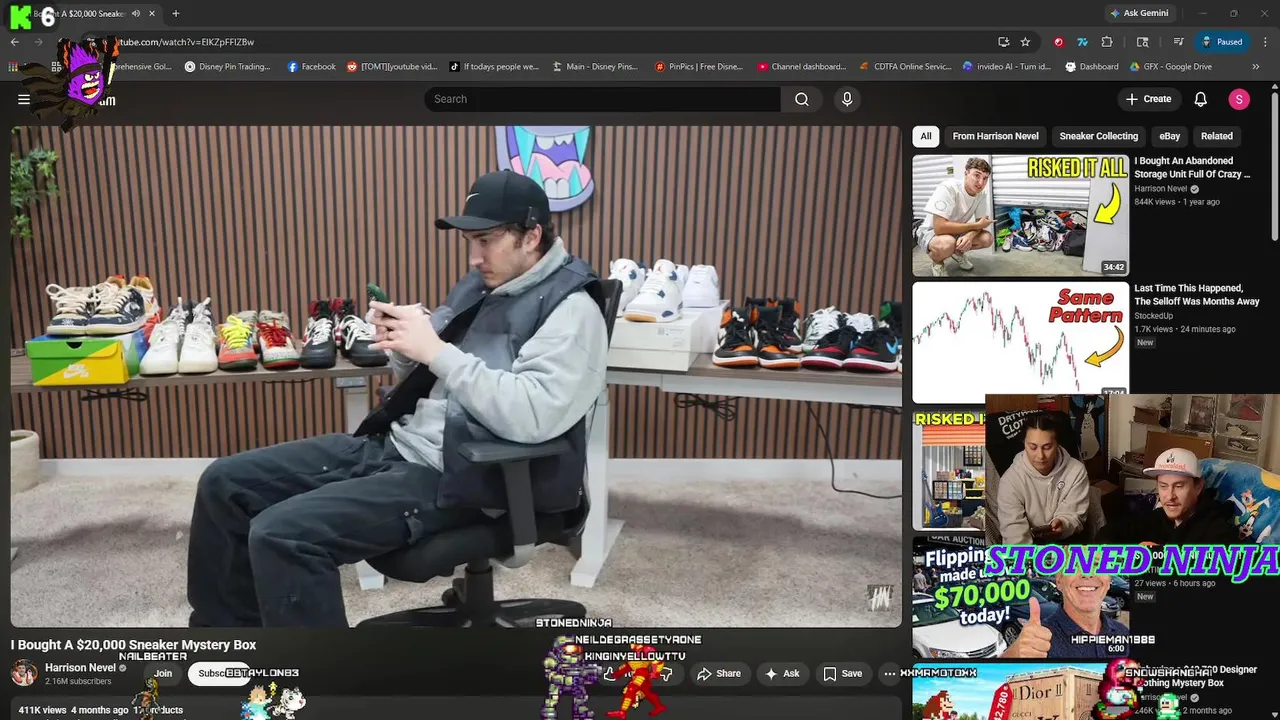The width and height of the screenshot is (1280, 720).
Task: Open the YouTube hamburger guide menu
Action: coord(24,99)
